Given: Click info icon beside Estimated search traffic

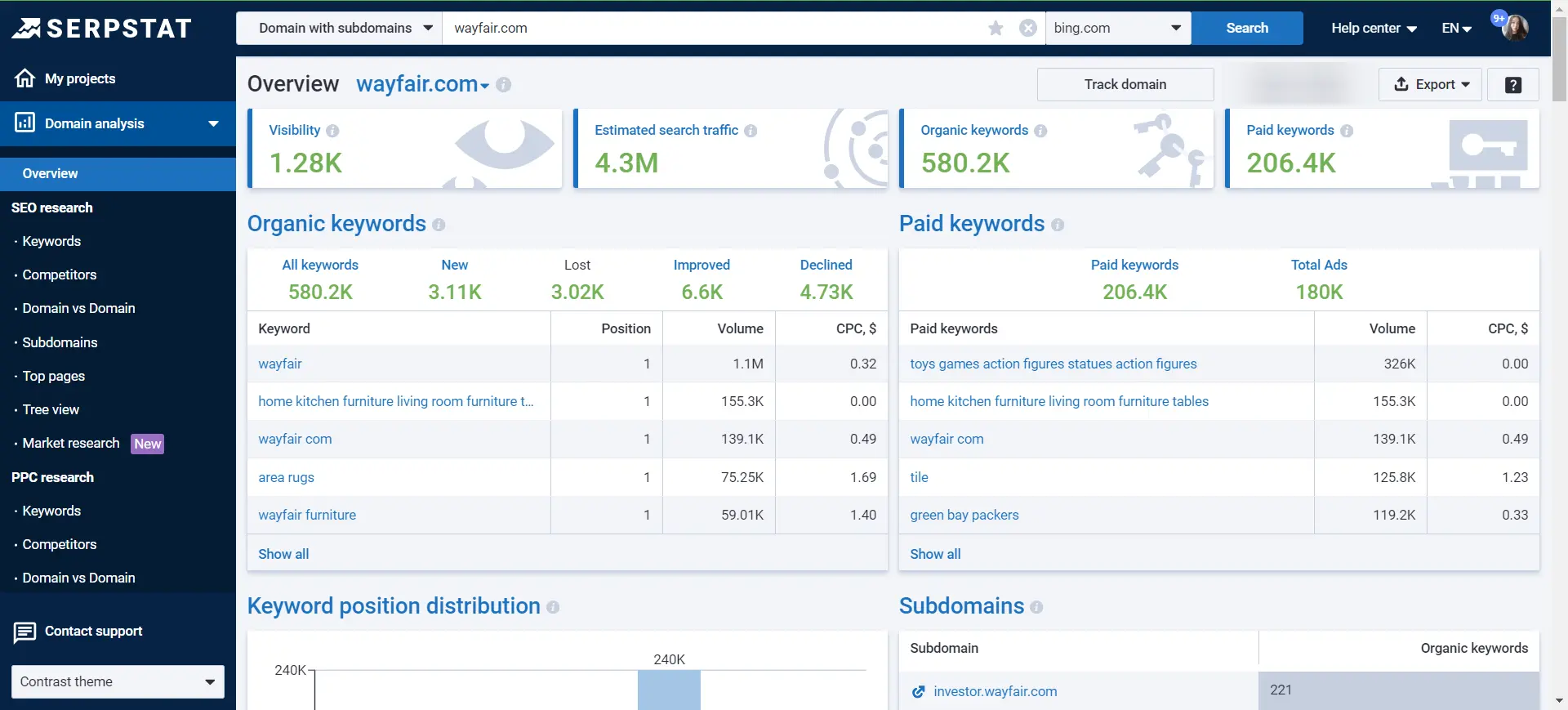Looking at the screenshot, I should click(751, 131).
